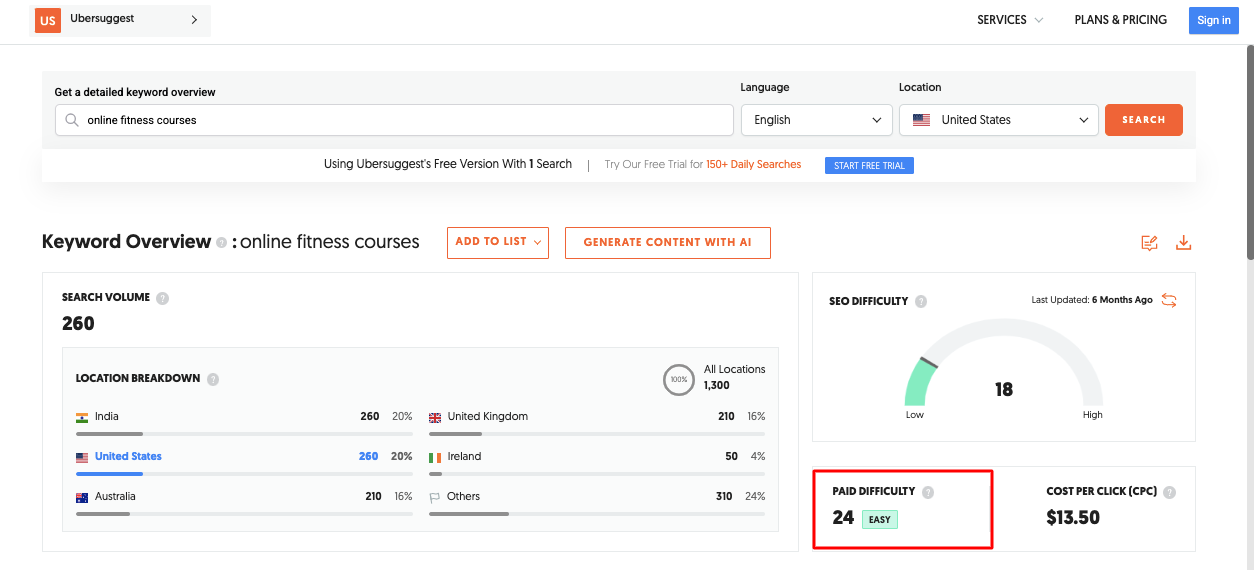Viewport: 1254px width, 570px height.
Task: Click the download export icon
Action: 1184,243
